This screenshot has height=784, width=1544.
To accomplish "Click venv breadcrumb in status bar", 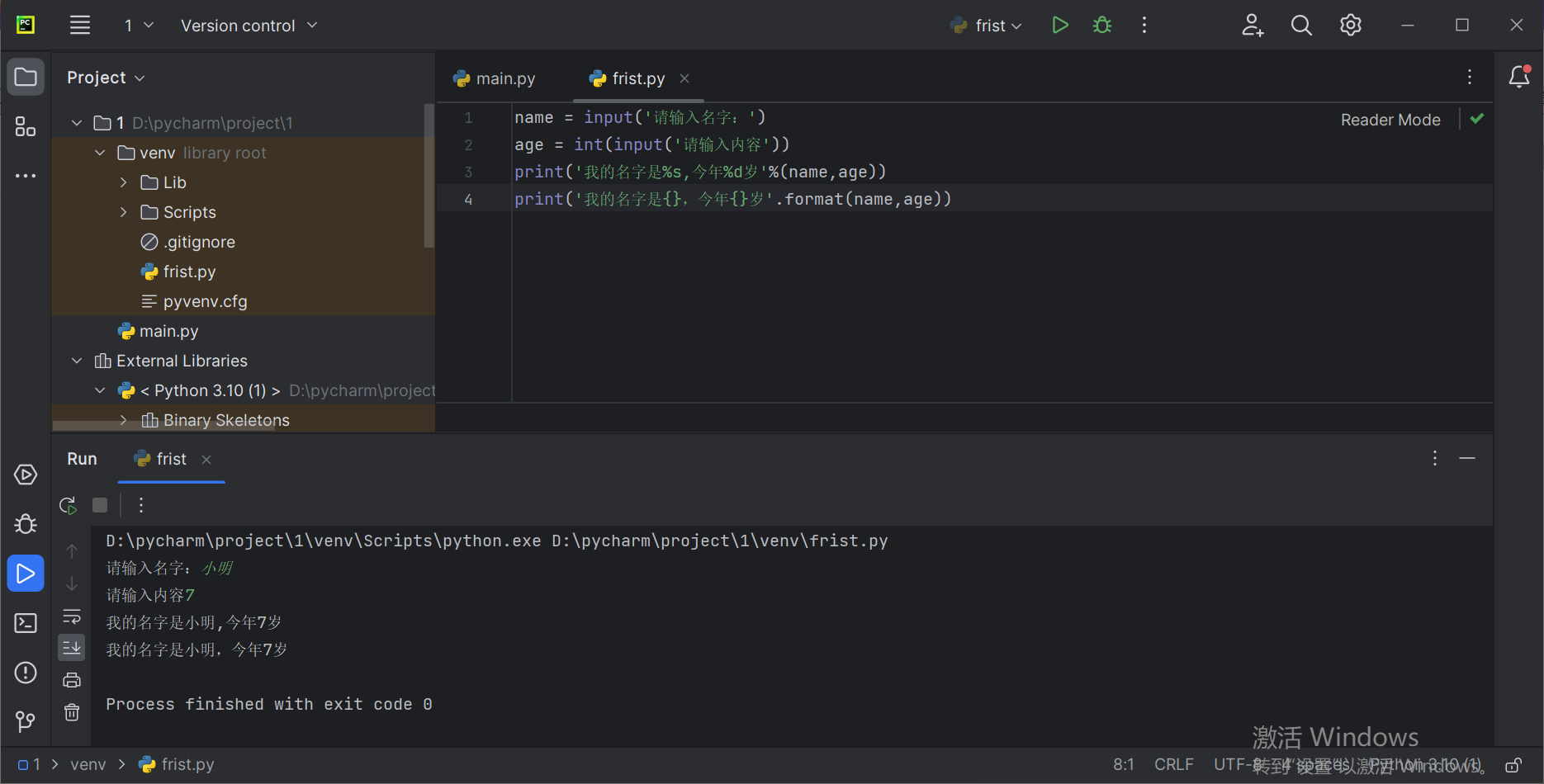I will [88, 765].
